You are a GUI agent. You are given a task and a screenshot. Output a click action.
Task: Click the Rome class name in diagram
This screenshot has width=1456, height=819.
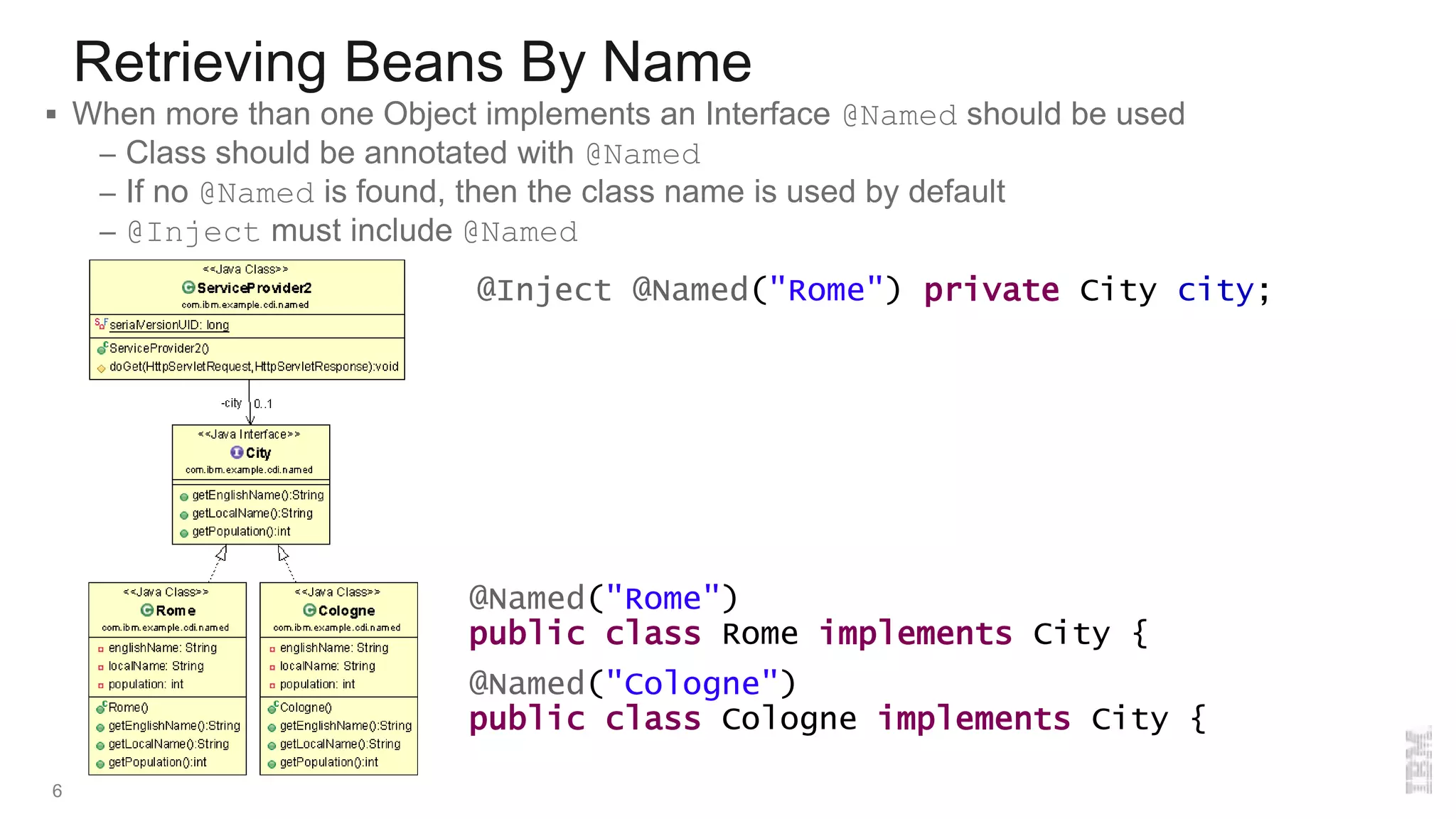[176, 611]
